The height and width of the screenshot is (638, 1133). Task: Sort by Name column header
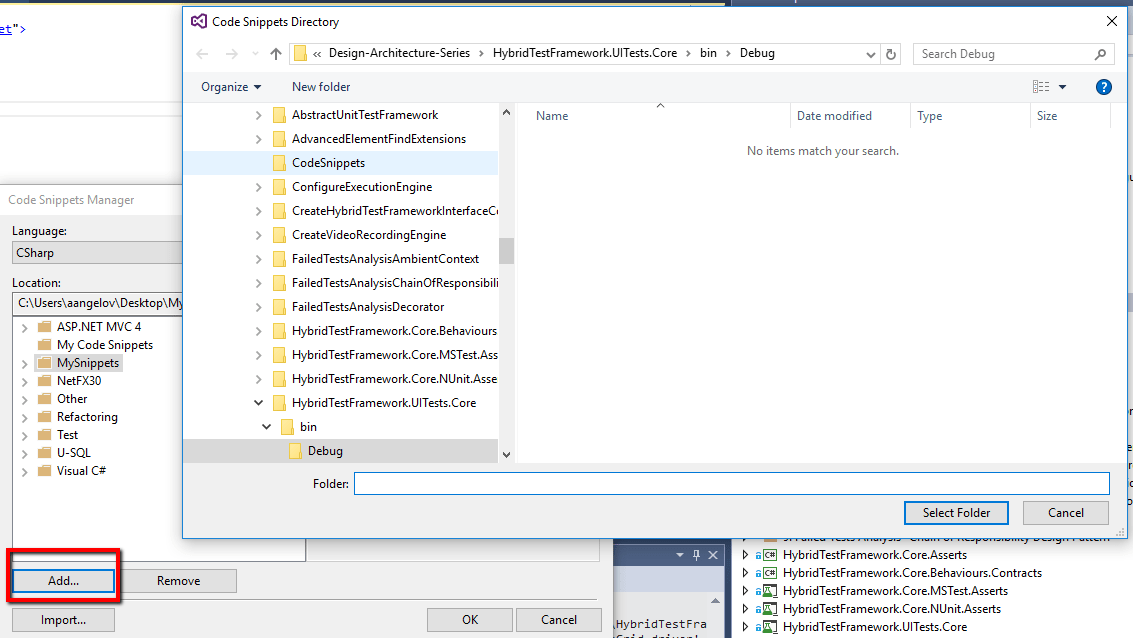point(552,116)
